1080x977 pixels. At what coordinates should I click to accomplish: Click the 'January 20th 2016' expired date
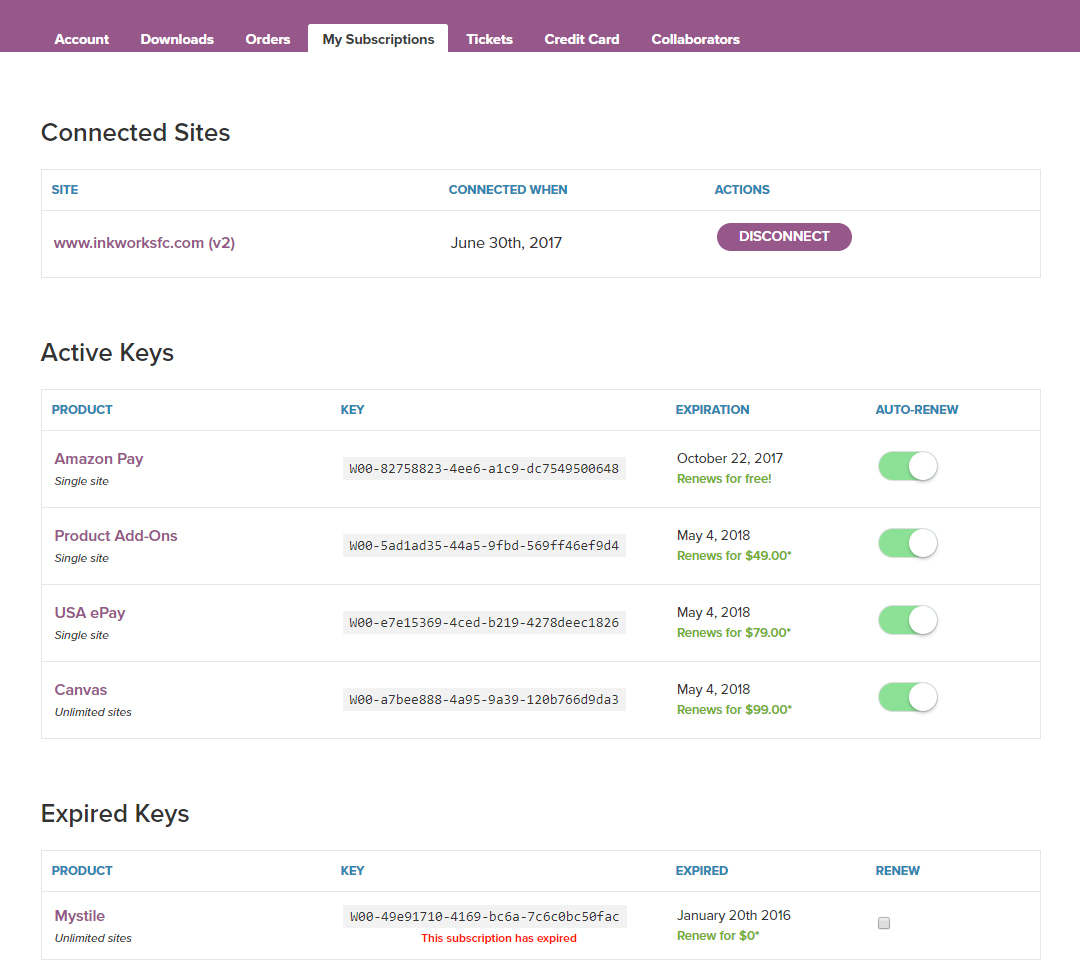point(734,916)
